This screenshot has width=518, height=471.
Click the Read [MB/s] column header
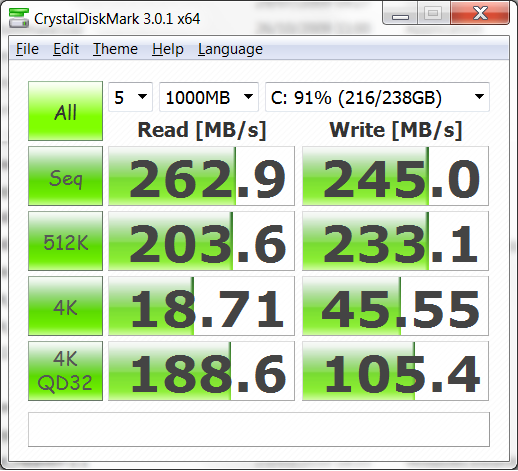point(202,130)
